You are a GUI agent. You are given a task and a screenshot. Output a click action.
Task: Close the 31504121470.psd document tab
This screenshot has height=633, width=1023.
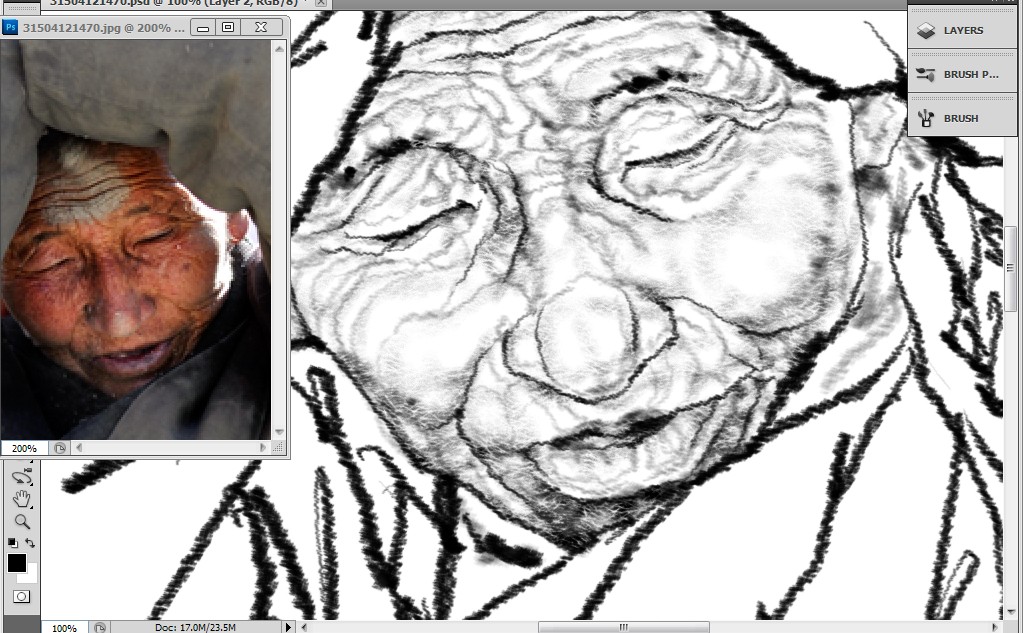320,3
